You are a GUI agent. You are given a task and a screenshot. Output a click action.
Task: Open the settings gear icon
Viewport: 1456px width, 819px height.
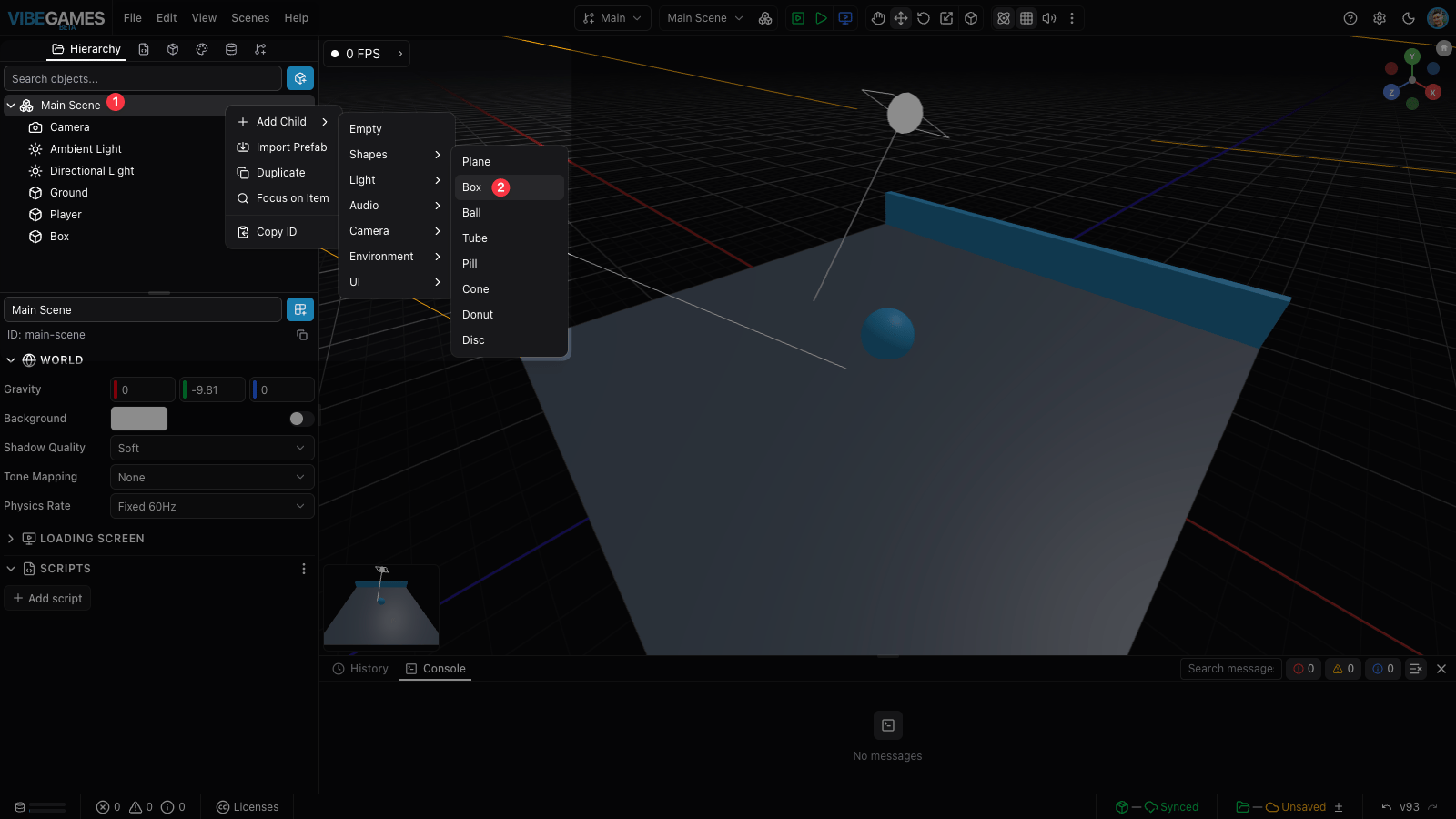[x=1380, y=18]
